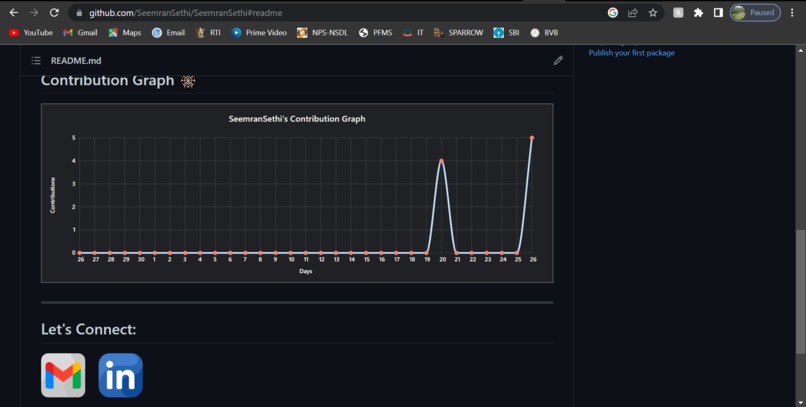806x407 pixels.
Task: Open the Gmail bookmark
Action: (x=80, y=32)
